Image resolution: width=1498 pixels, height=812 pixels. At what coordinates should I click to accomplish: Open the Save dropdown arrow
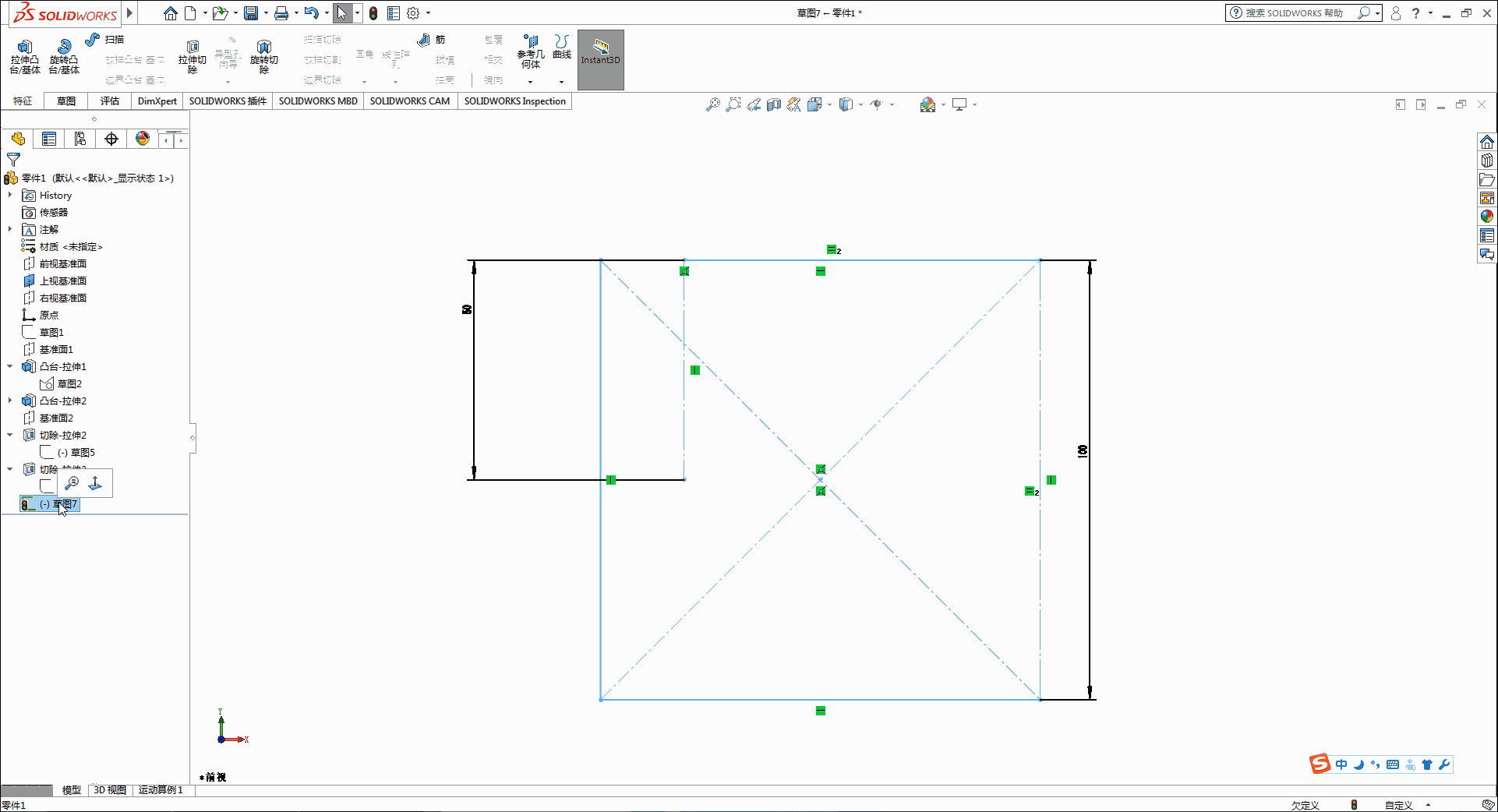[x=266, y=13]
